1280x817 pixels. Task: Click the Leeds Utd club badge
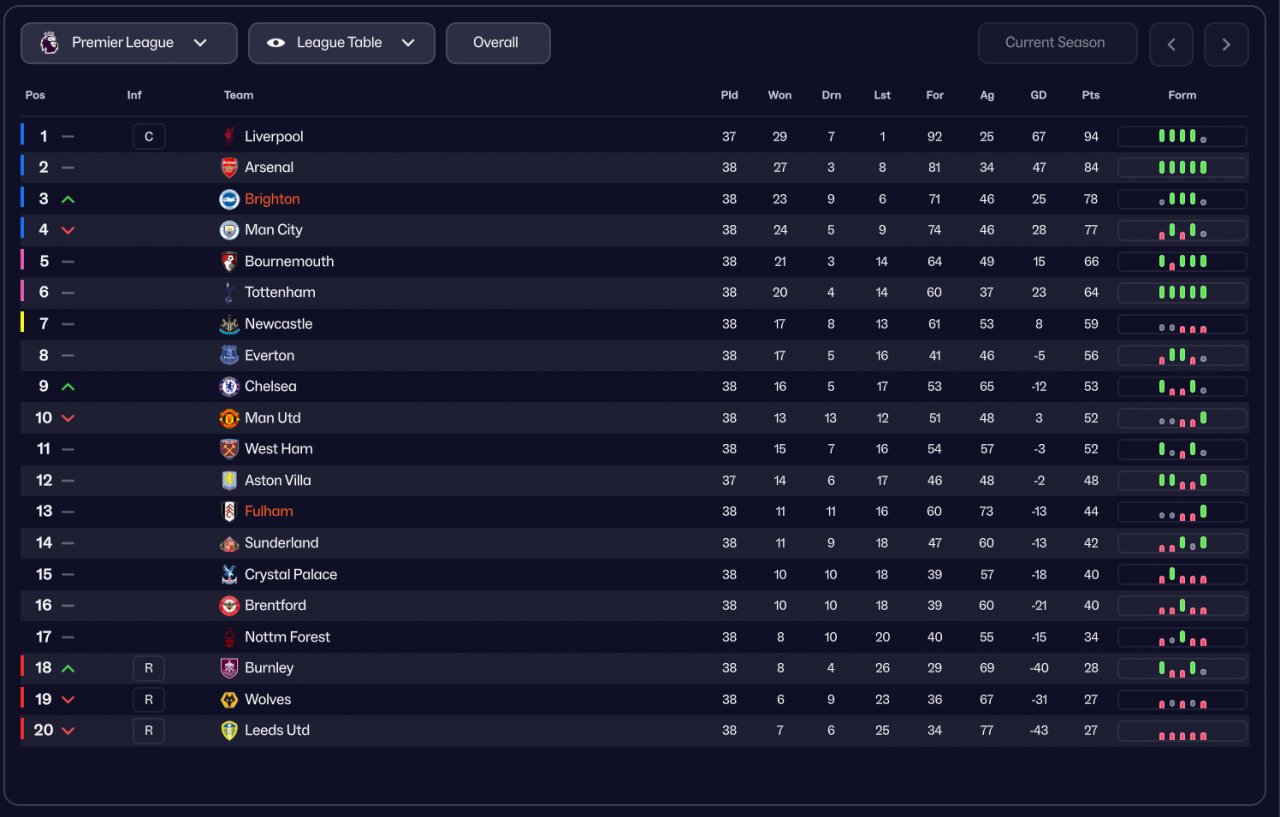(x=229, y=731)
